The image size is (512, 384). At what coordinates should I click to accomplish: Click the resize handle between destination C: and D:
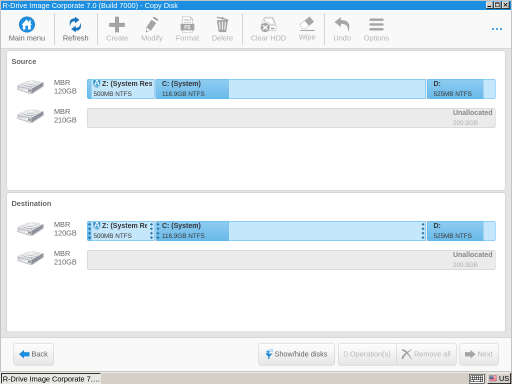[x=423, y=231]
